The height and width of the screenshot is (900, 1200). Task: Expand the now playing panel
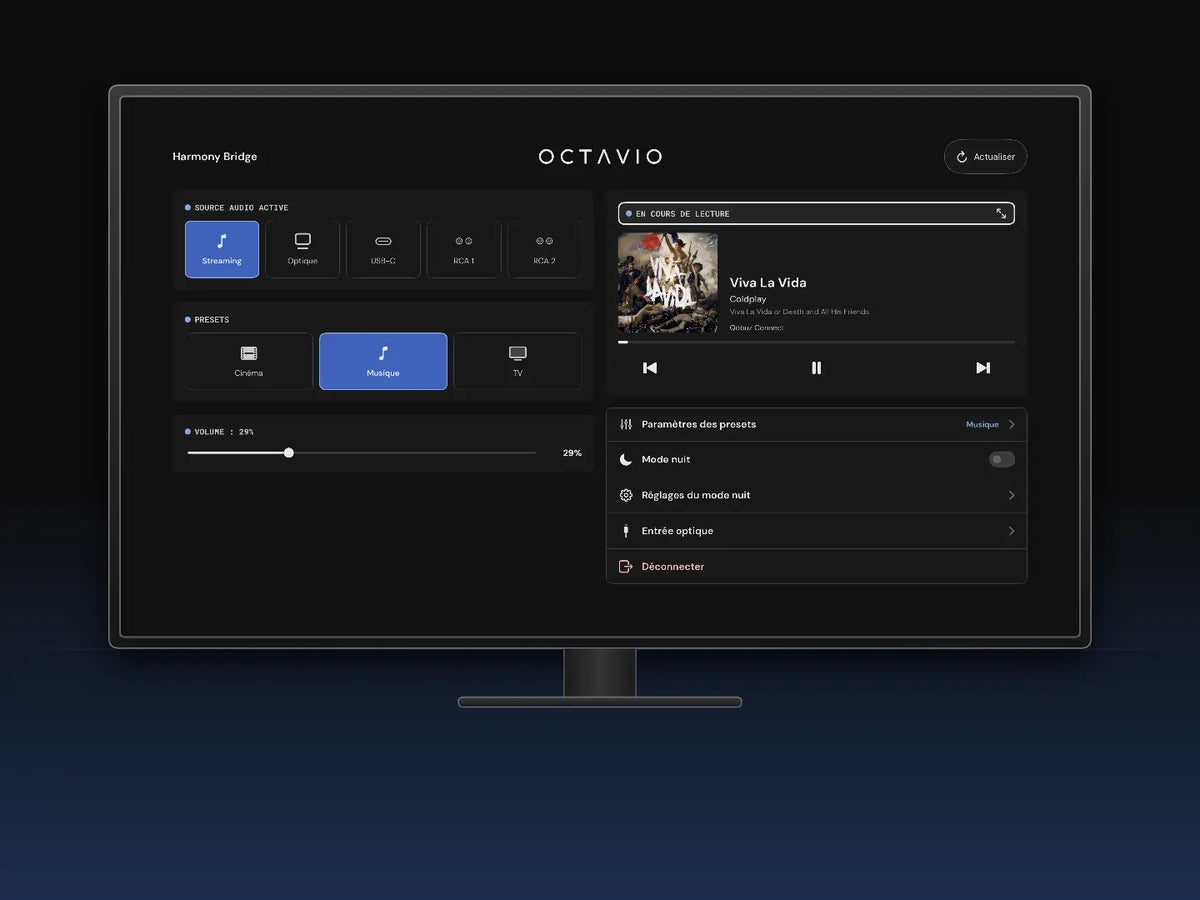[x=1001, y=213]
